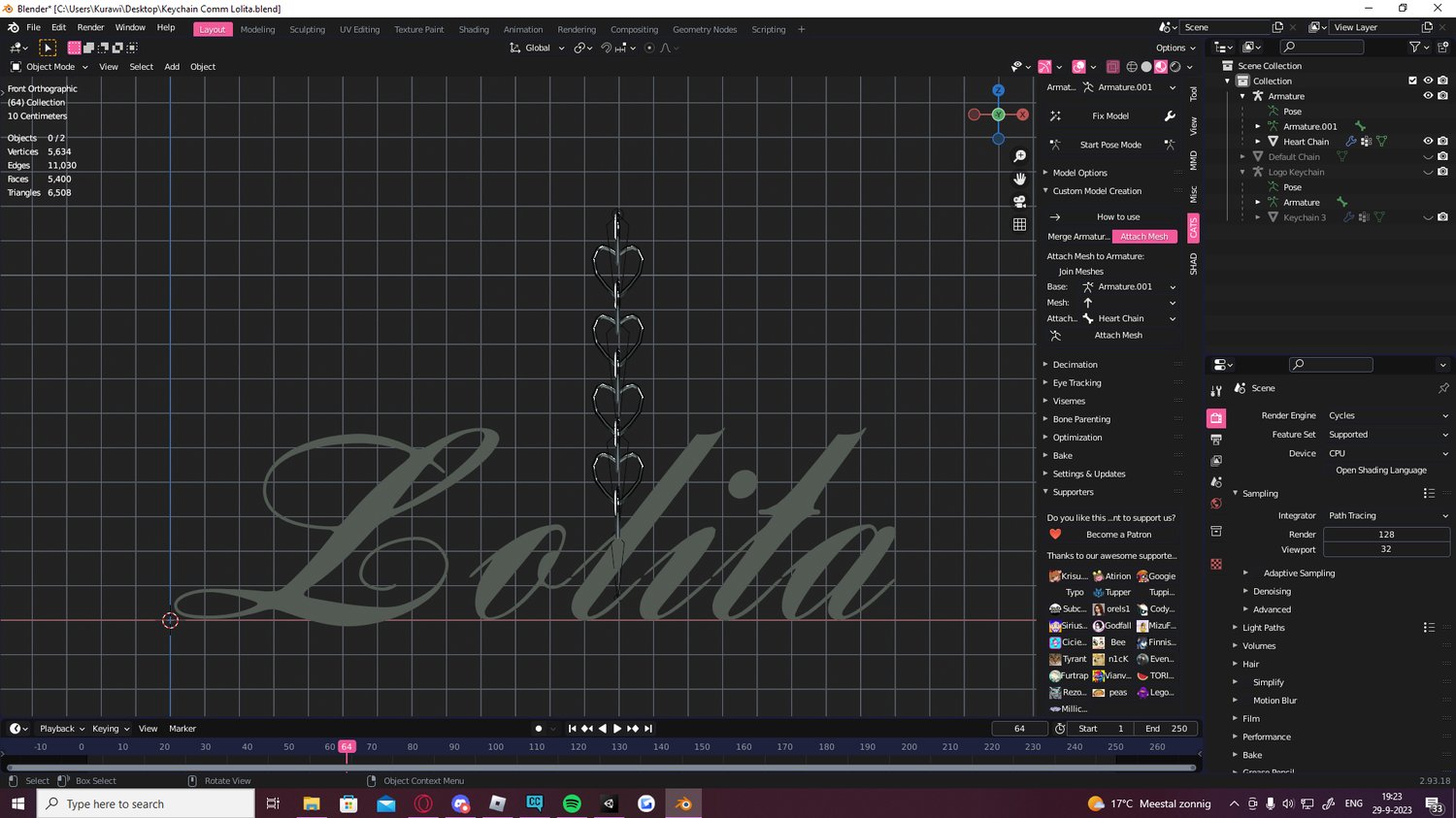Open the Collection properties tab icon
Image resolution: width=1456 pixels, height=818 pixels.
tap(1216, 531)
